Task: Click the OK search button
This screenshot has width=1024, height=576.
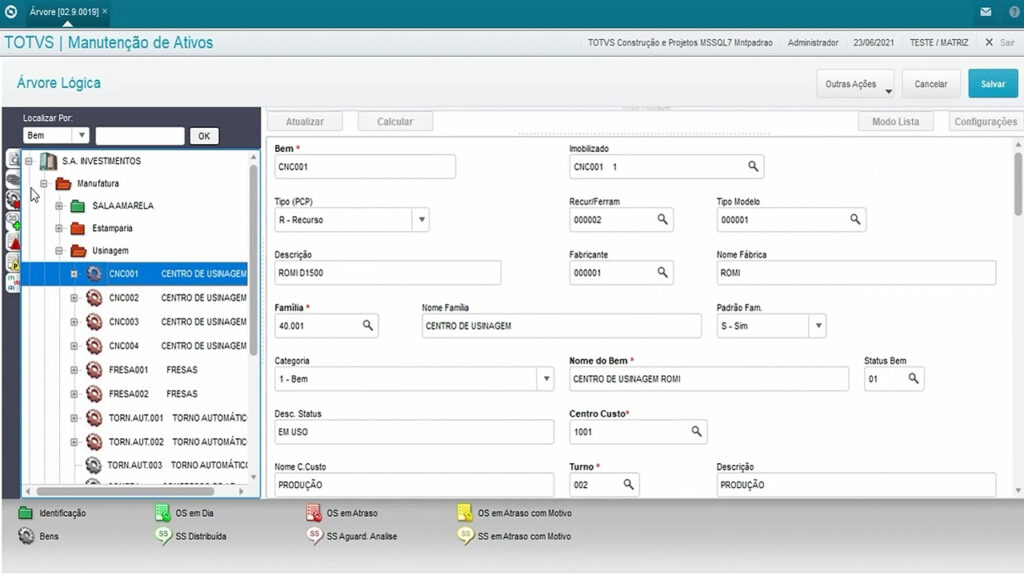Action: 204,136
